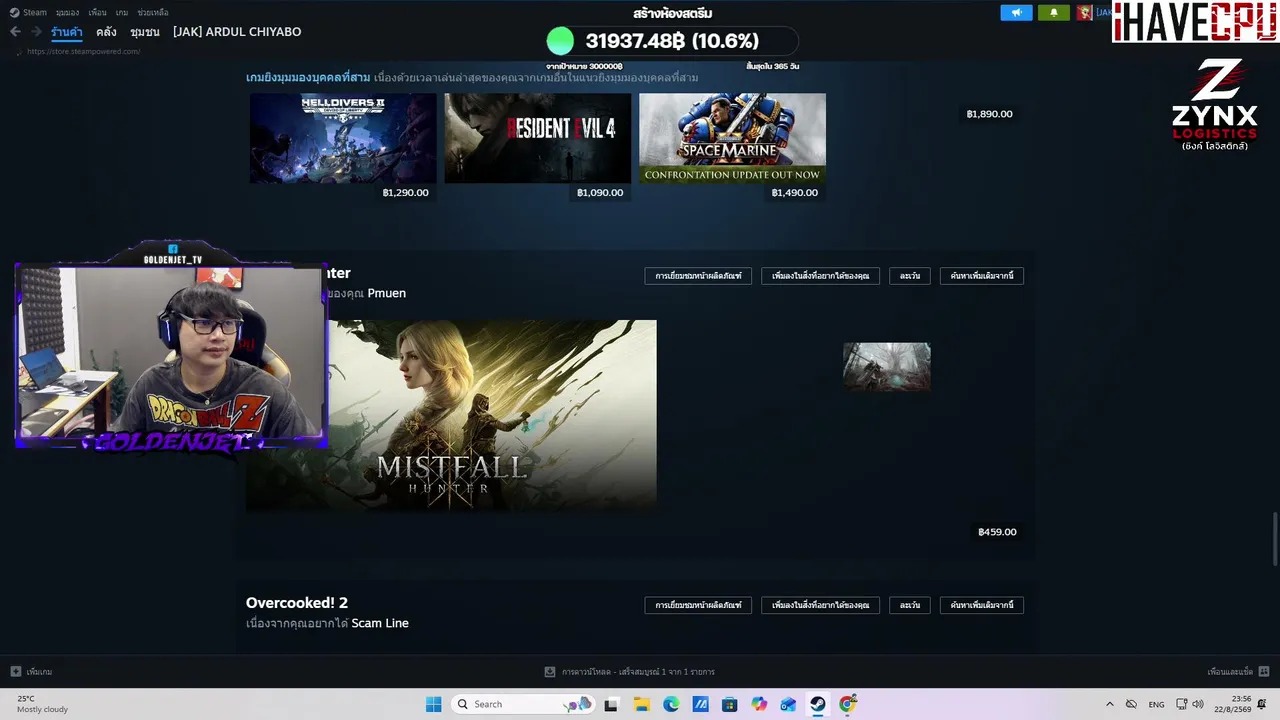
Task: Open the green notification bell in Steam
Action: 1053,13
